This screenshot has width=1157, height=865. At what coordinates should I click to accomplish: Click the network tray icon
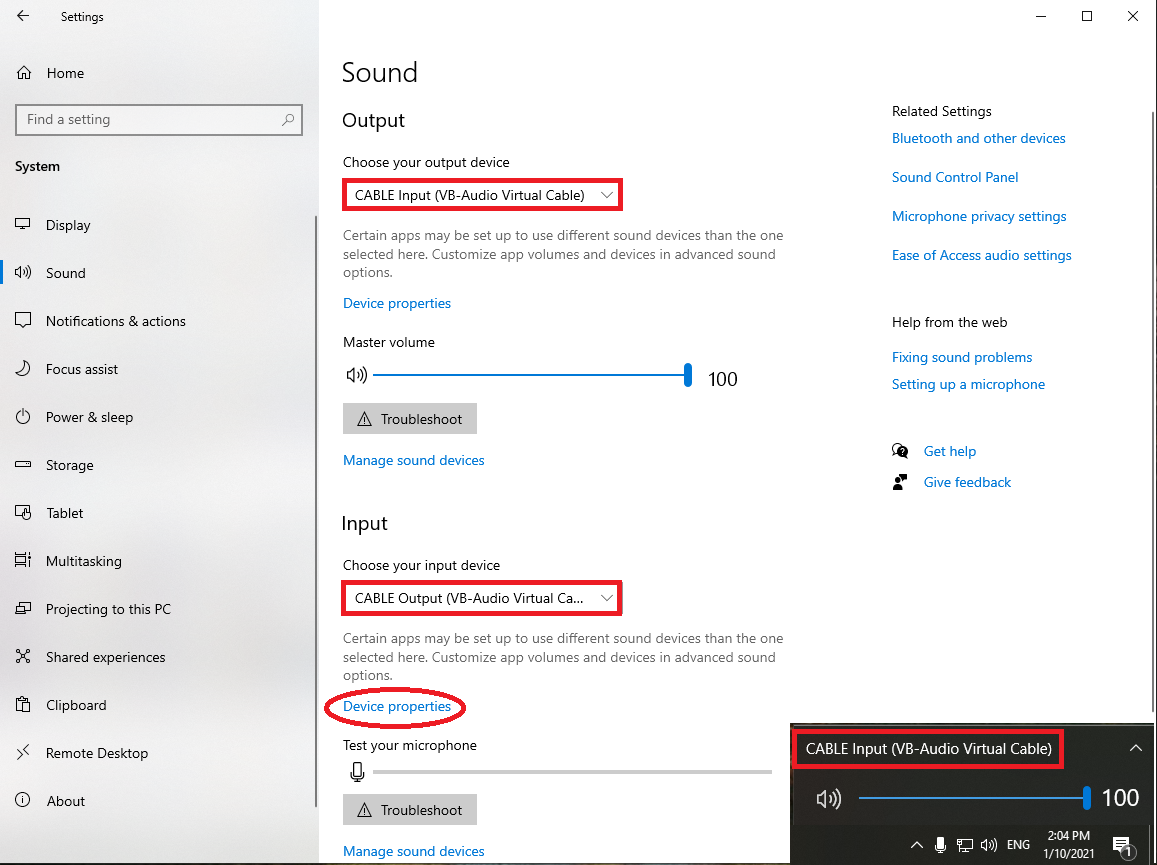[x=964, y=844]
